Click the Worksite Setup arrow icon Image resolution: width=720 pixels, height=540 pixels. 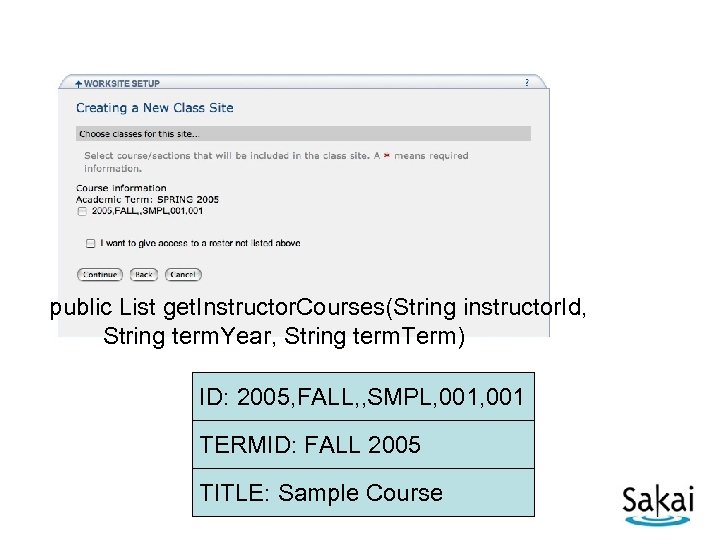coord(78,83)
